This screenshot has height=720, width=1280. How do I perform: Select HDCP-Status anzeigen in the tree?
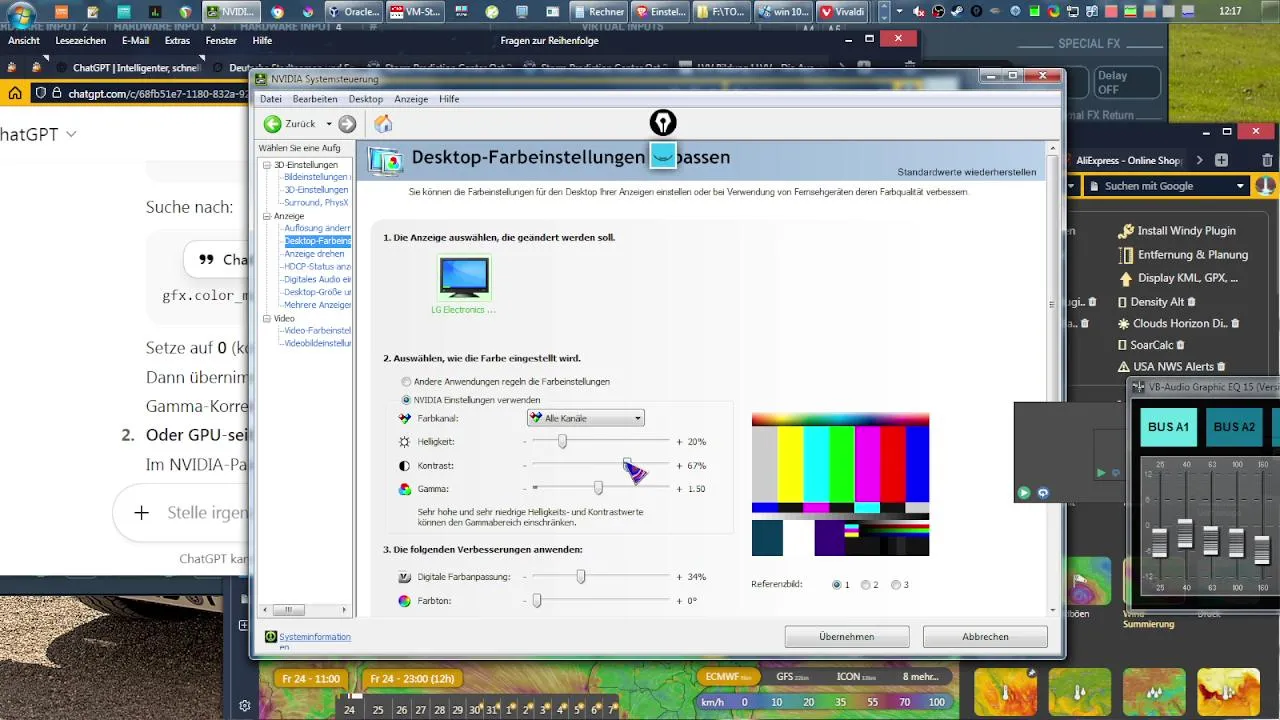click(x=317, y=267)
